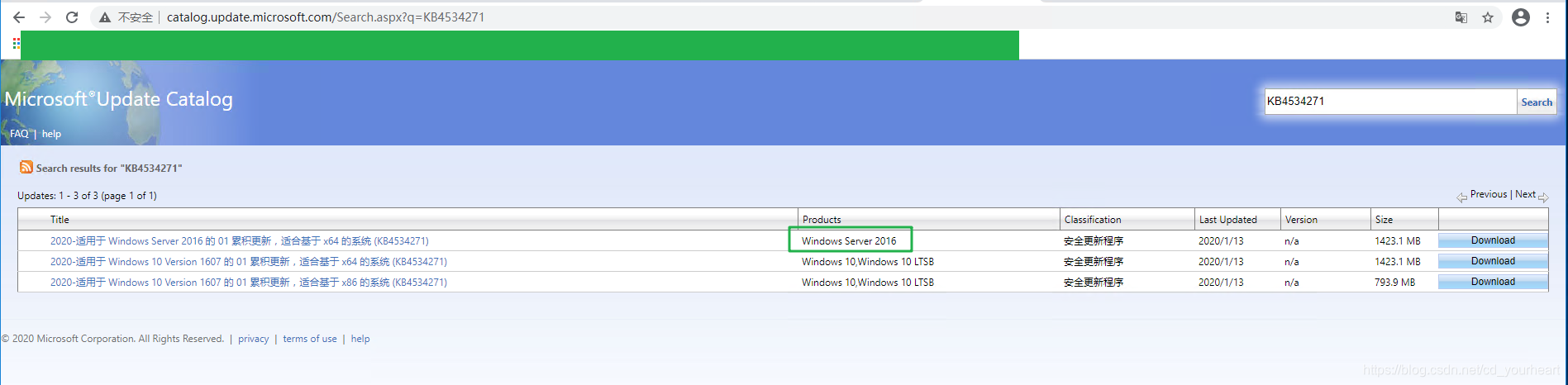Download the 793.9 MB x86 update
Viewport: 1568px width, 385px height.
[1493, 282]
